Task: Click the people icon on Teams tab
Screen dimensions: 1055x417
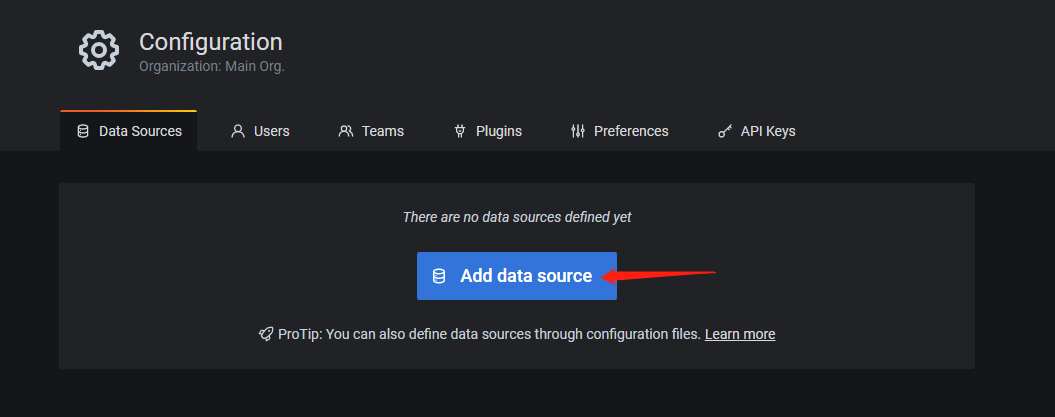Action: [346, 131]
